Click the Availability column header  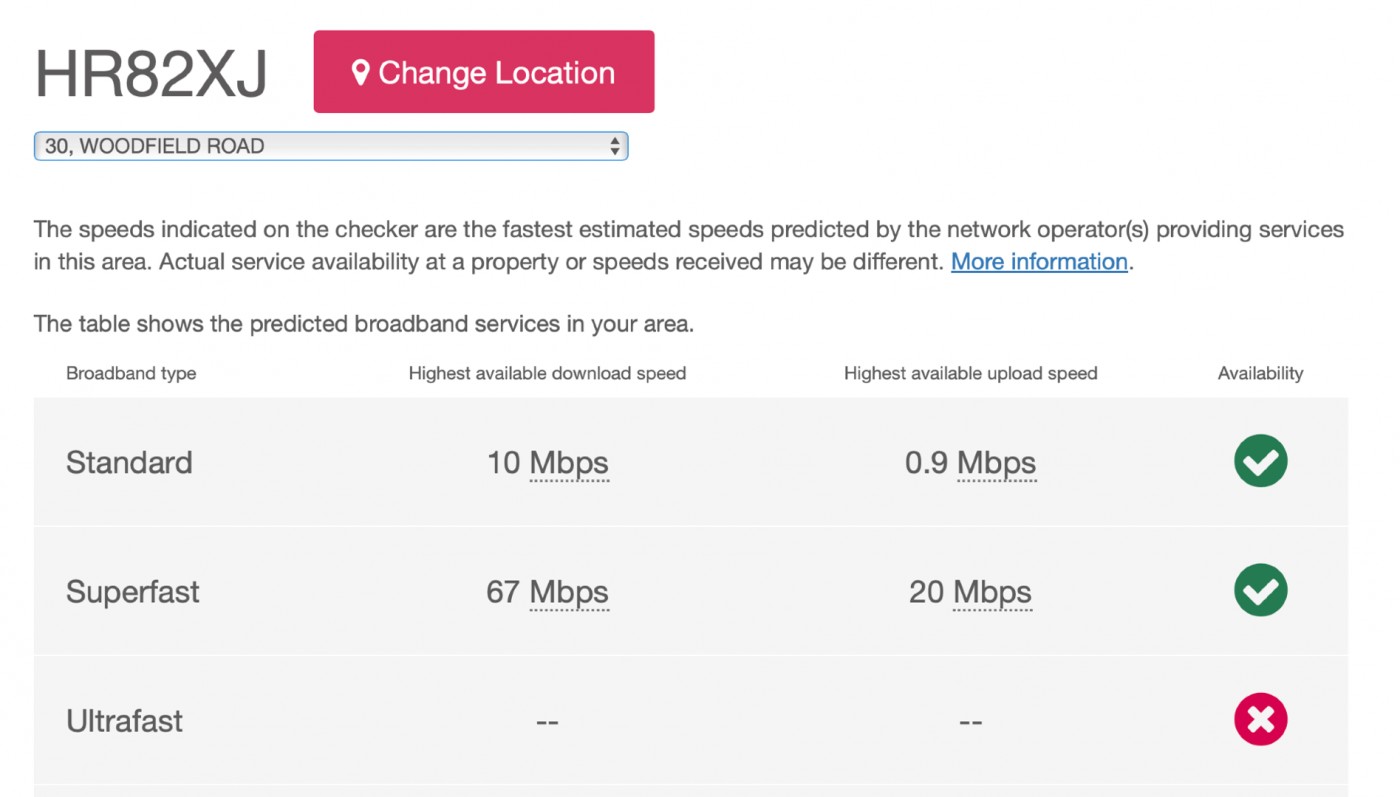[x=1260, y=373]
